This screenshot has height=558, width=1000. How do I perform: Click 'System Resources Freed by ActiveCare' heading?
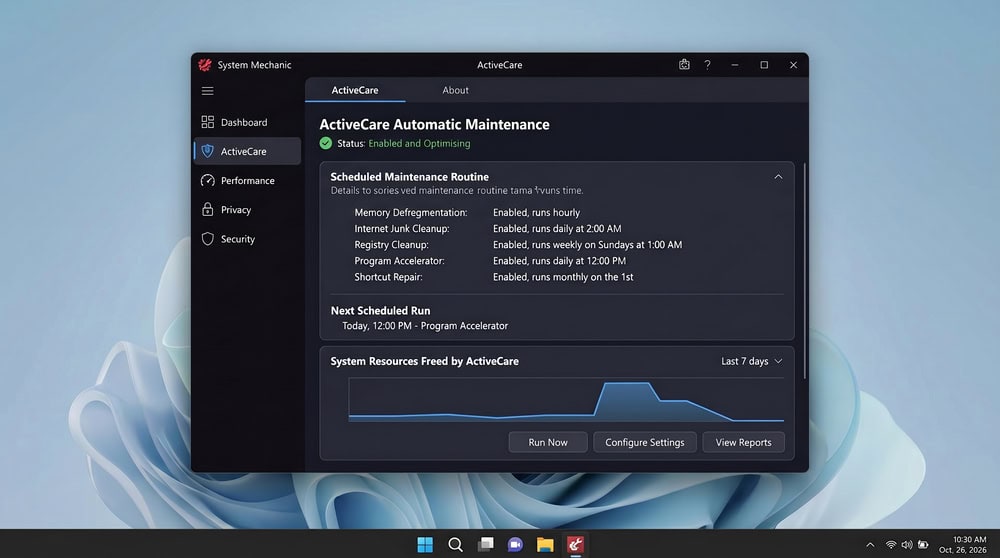tap(424, 361)
